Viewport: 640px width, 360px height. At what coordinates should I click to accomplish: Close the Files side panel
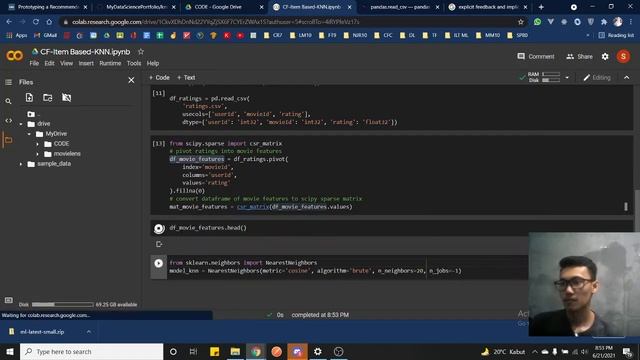[131, 80]
